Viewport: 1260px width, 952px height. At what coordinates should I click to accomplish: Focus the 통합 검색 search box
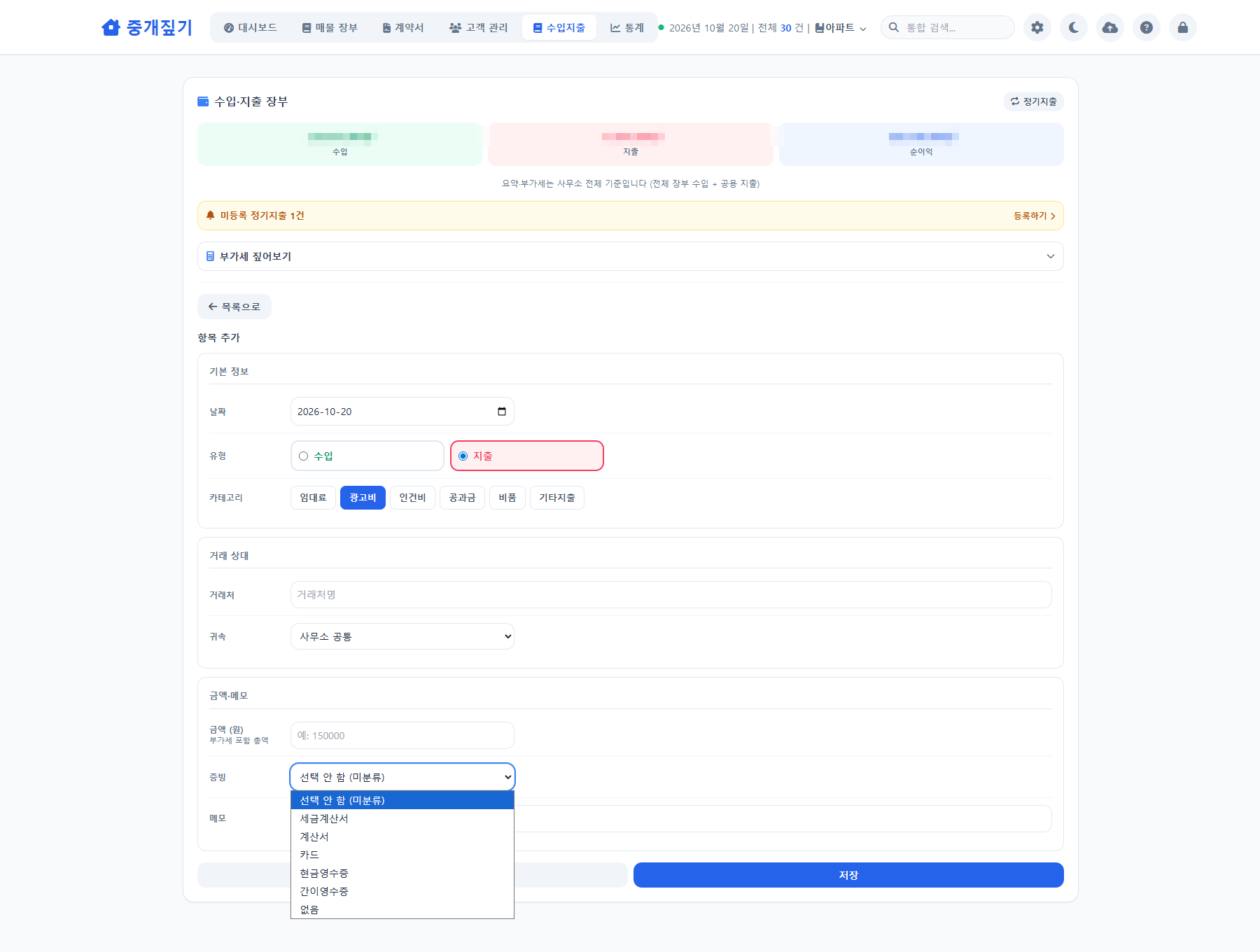tap(948, 27)
